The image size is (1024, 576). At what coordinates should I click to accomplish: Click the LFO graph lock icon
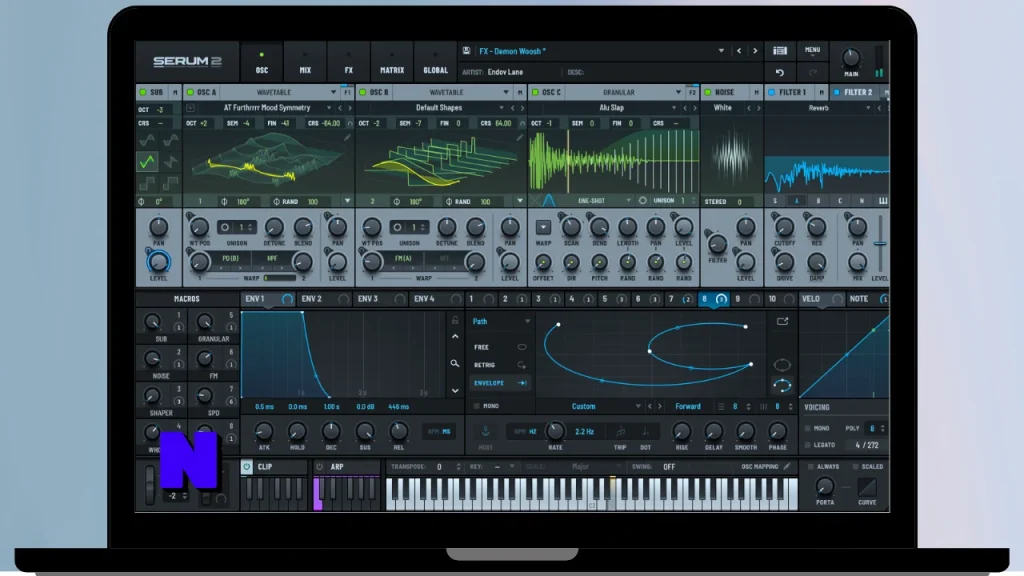455,320
